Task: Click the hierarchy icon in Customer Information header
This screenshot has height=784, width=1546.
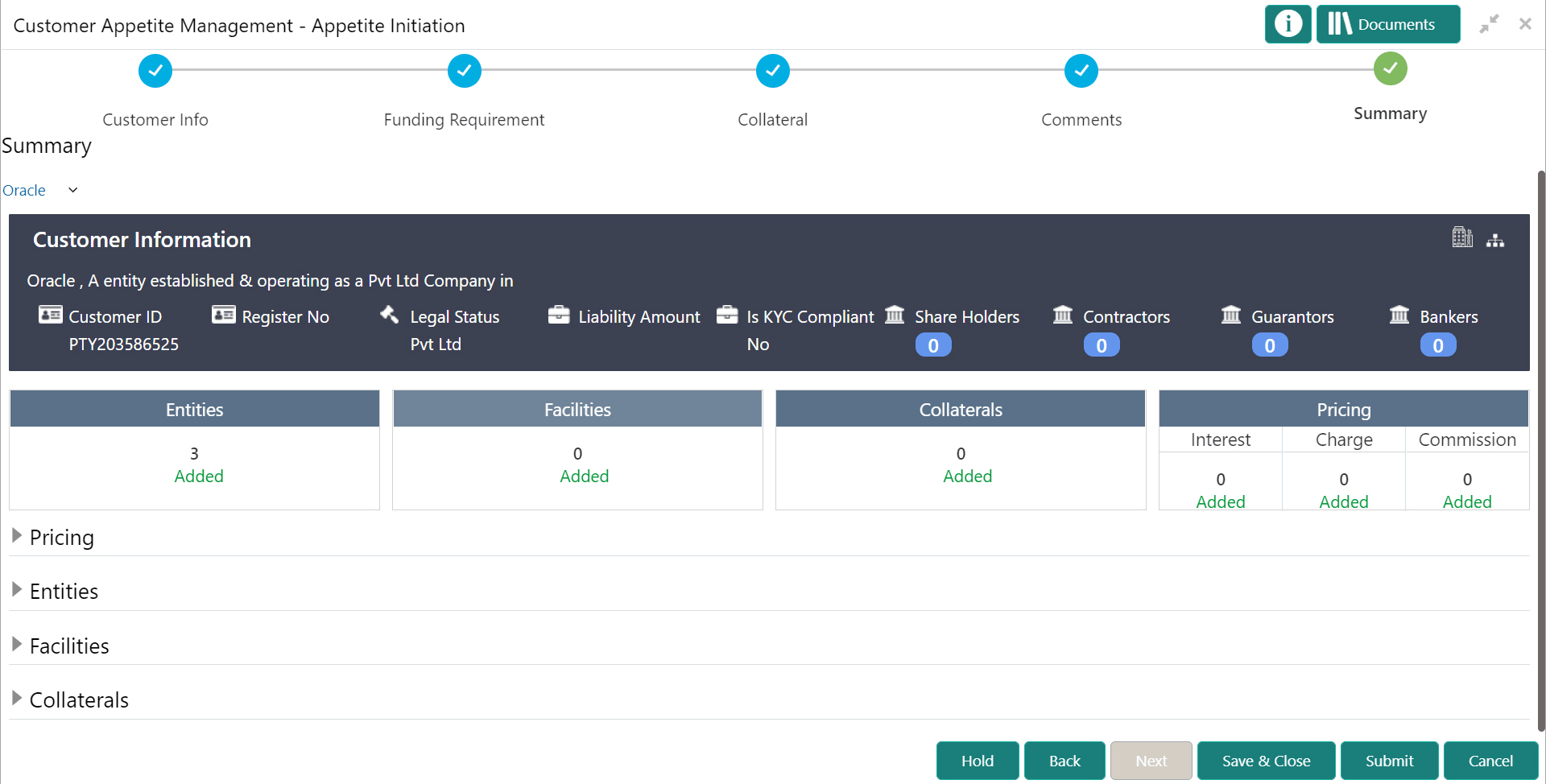Action: (1496, 239)
